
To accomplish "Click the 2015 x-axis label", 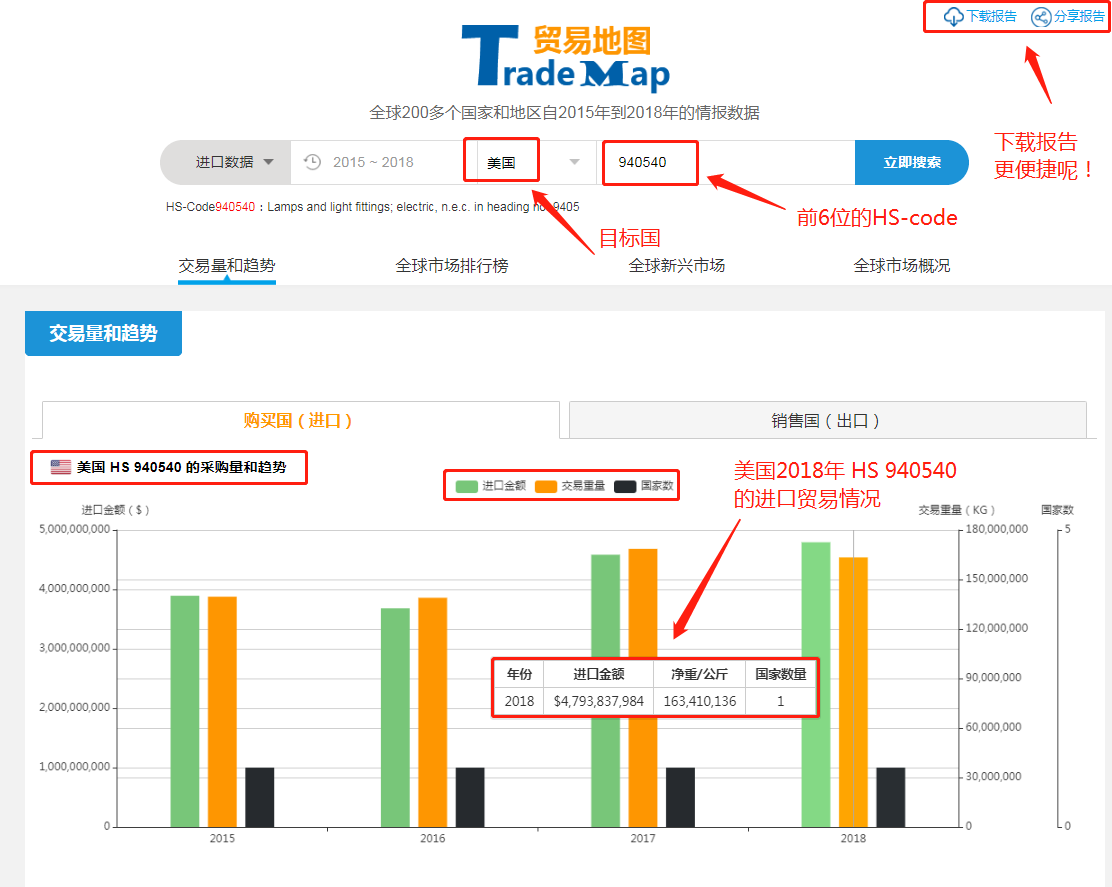I will pyautogui.click(x=222, y=838).
